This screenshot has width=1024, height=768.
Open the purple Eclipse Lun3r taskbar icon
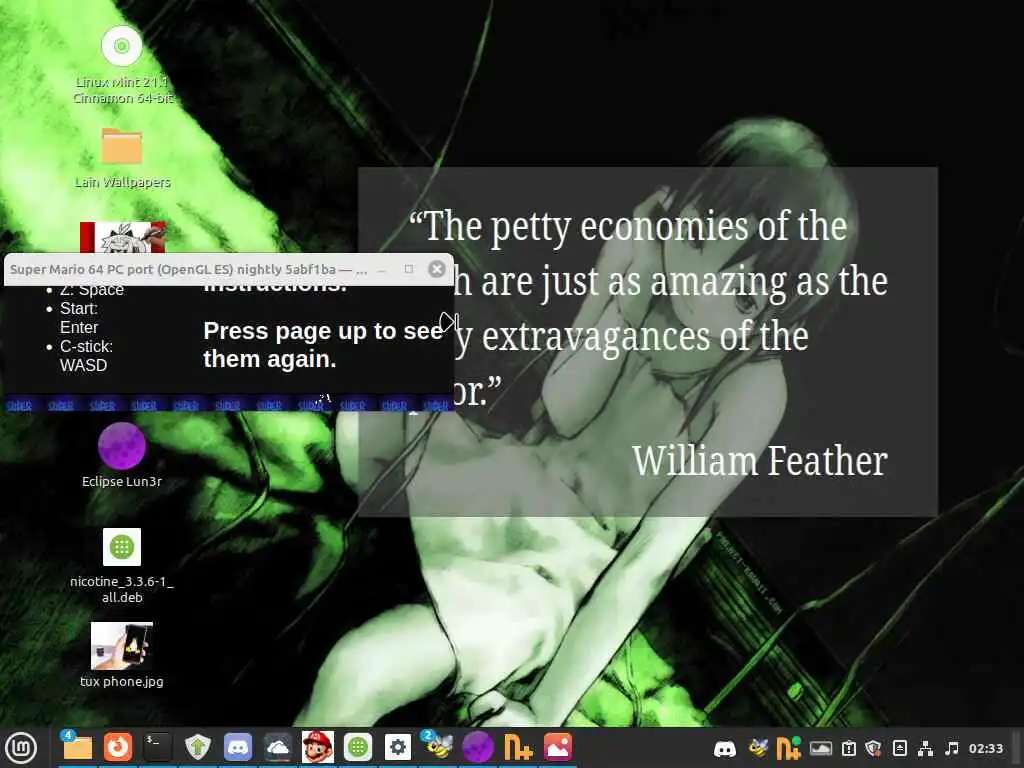[x=478, y=747]
